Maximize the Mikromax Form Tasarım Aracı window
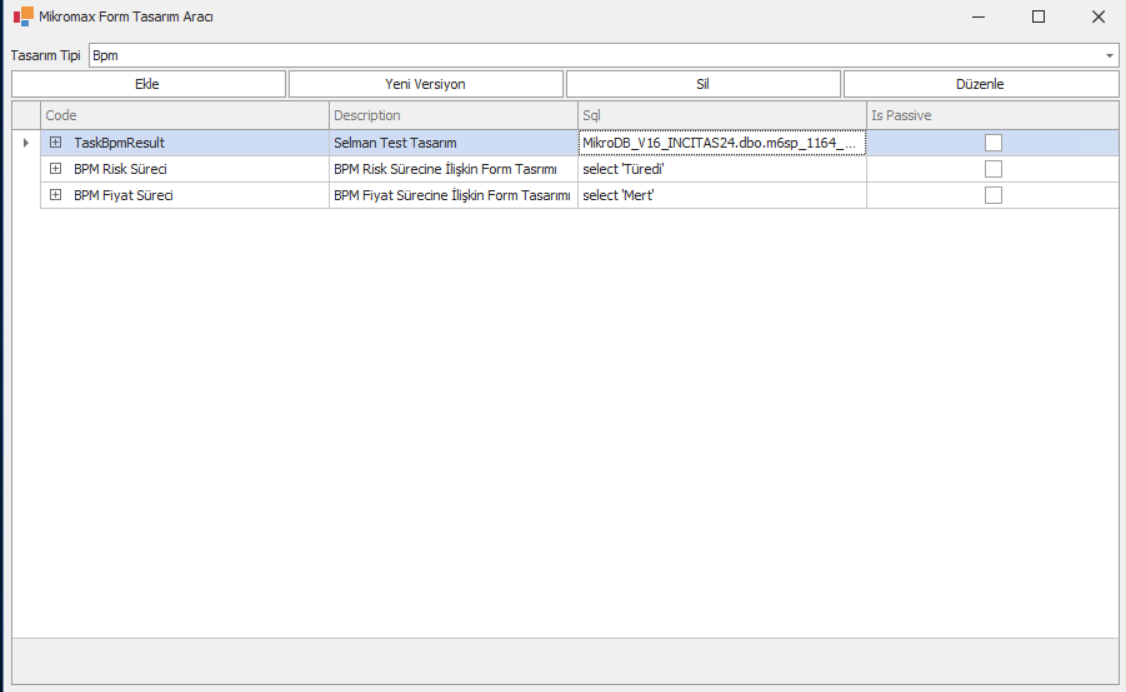Image resolution: width=1126 pixels, height=692 pixels. click(x=1038, y=17)
